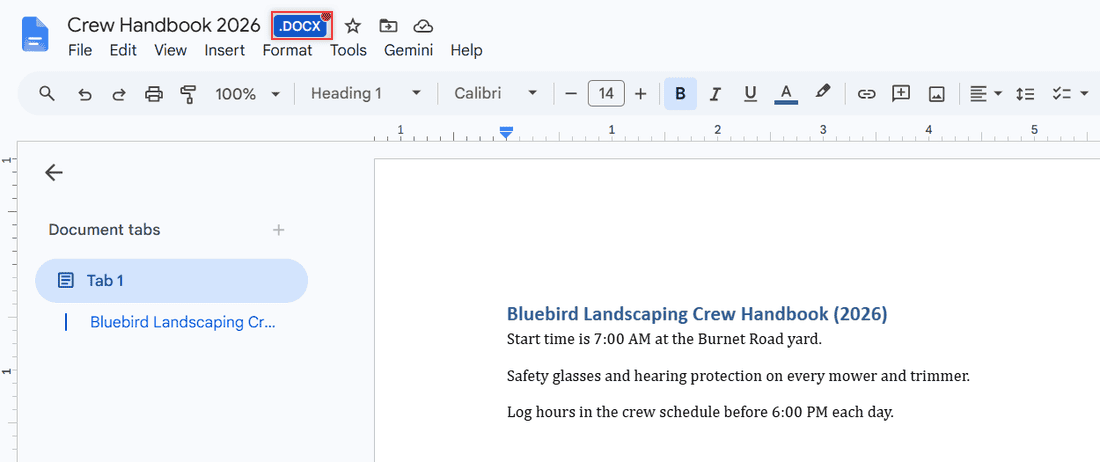Screen dimensions: 1100x462
Task: Expand the checklist options arrow
Action: coord(1083,94)
